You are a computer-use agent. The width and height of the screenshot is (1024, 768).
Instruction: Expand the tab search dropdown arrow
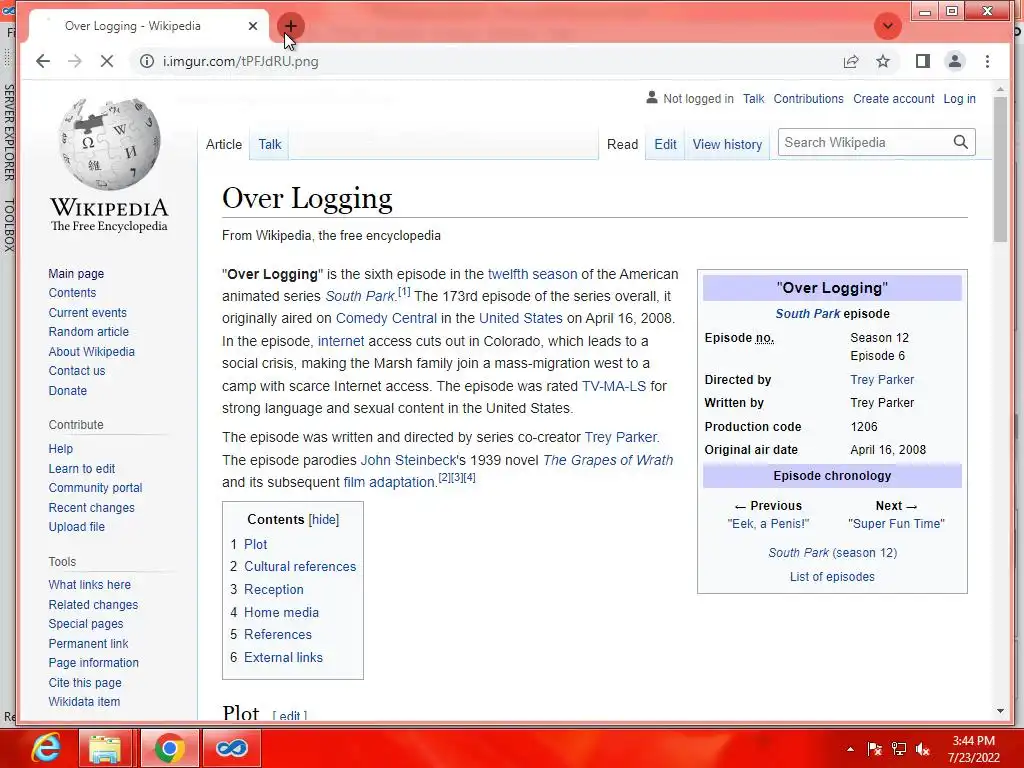click(888, 26)
